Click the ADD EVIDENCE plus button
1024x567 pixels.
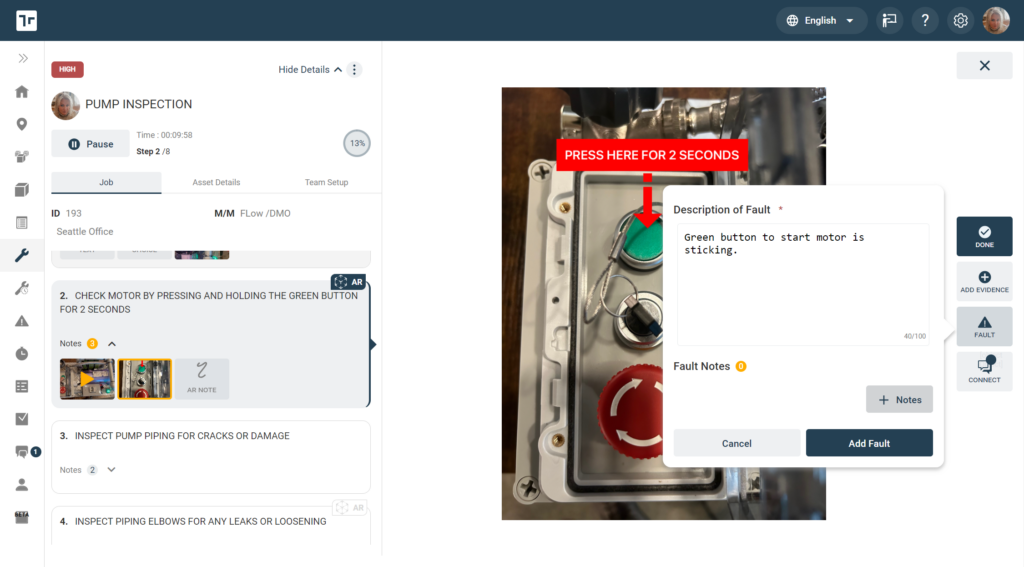click(x=984, y=282)
